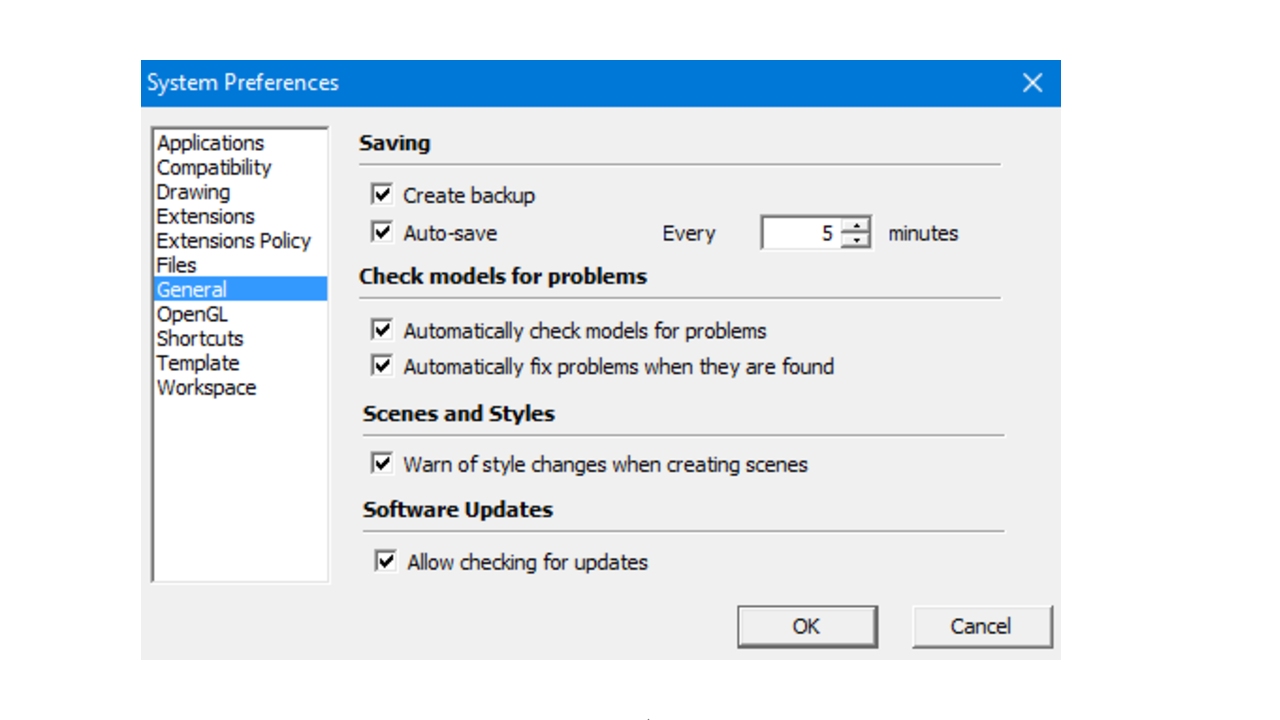Confirm settings with the OK button
This screenshot has height=720, width=1280.
[807, 626]
